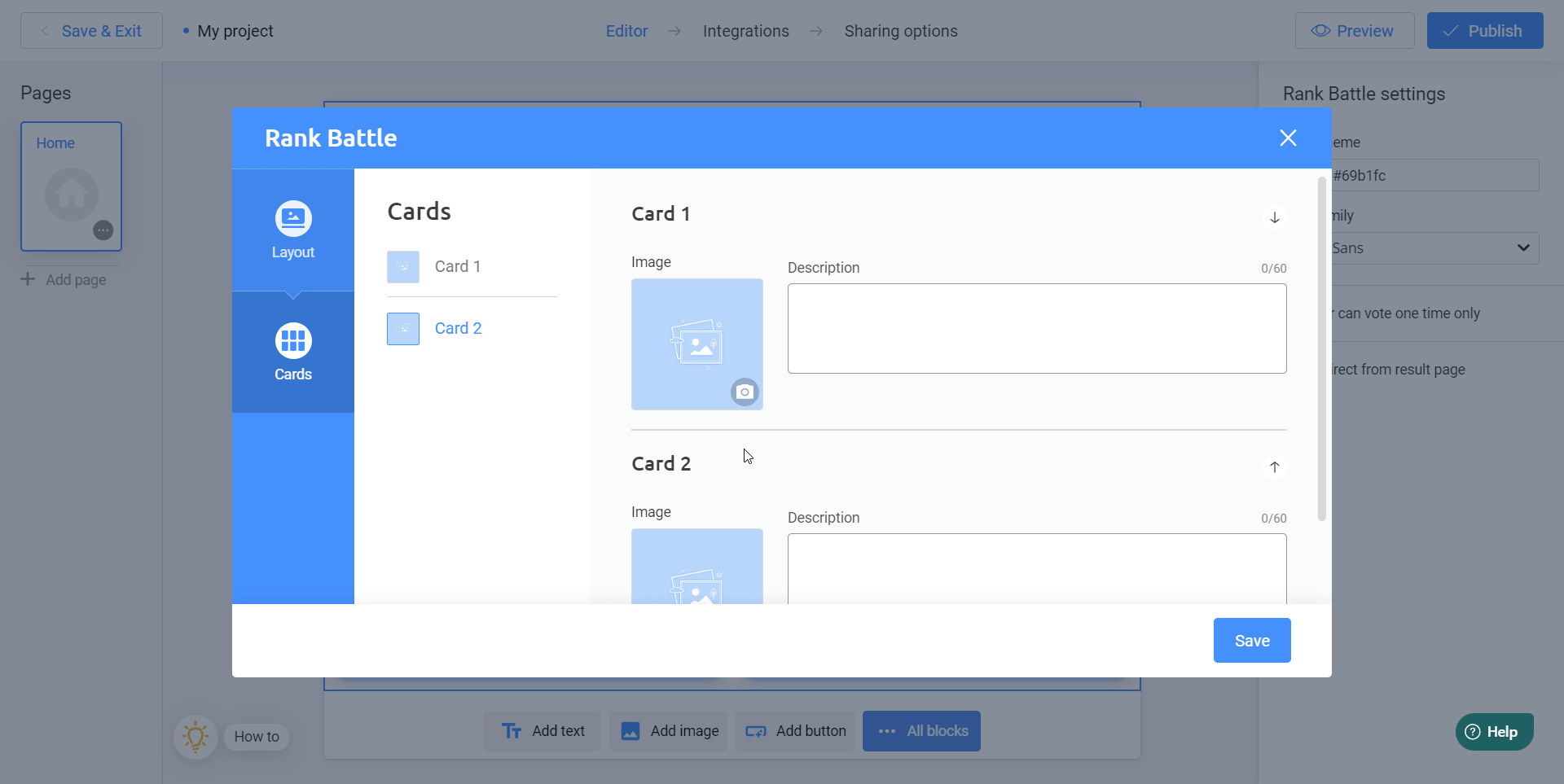Open the Layout tab in Rank Battle dialog
Image resolution: width=1564 pixels, height=784 pixels.
click(293, 230)
